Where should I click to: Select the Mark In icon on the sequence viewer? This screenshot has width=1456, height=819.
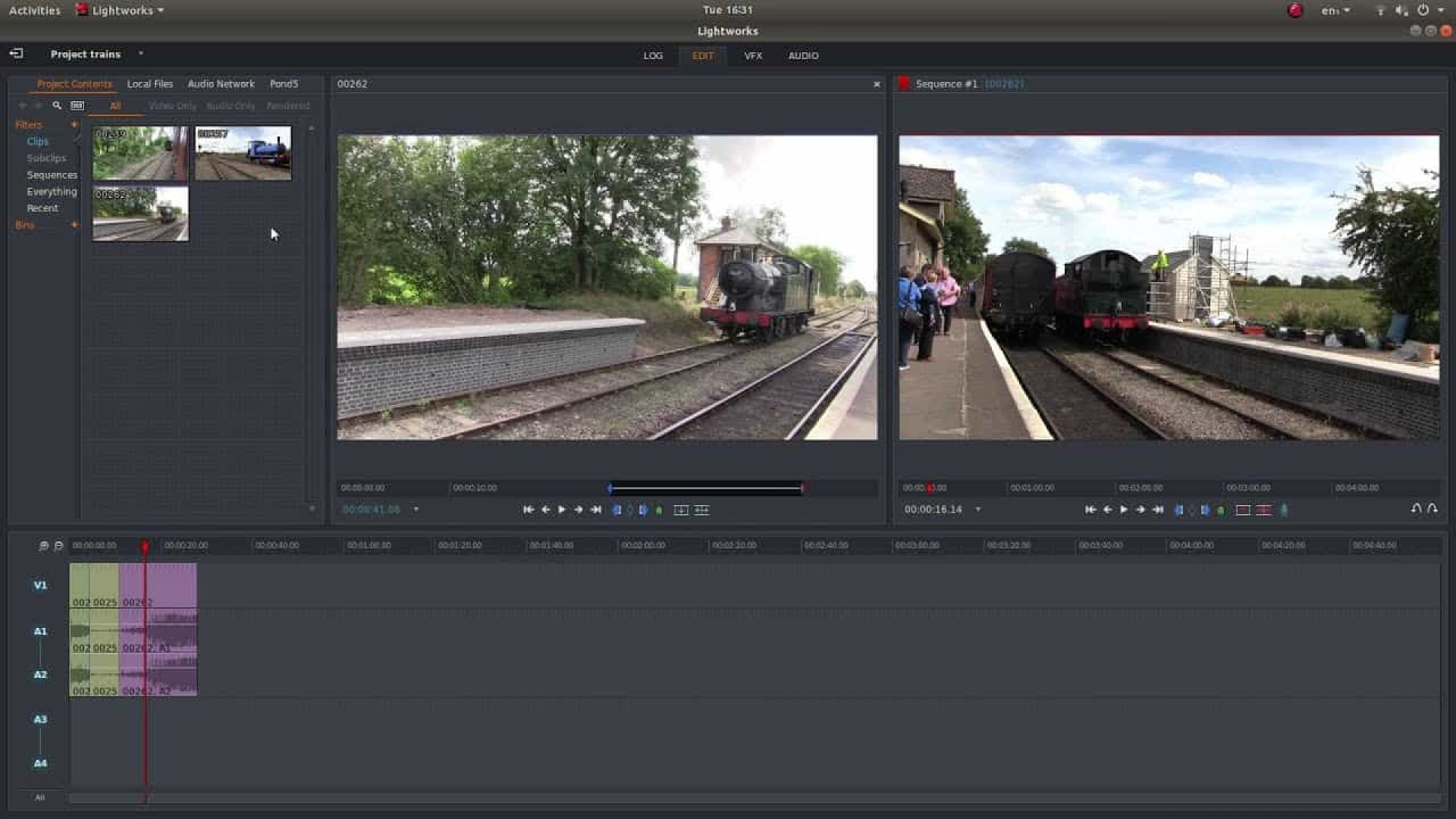[x=1178, y=510]
